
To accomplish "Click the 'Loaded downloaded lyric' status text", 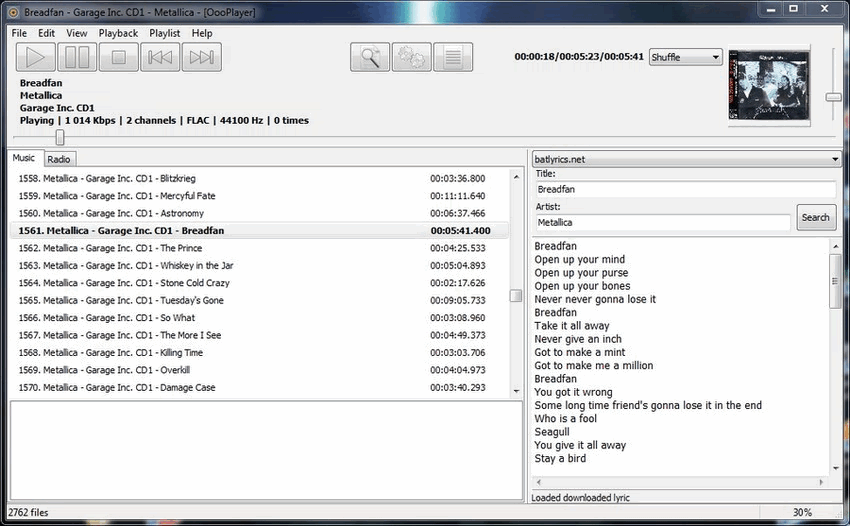I will 580,497.
